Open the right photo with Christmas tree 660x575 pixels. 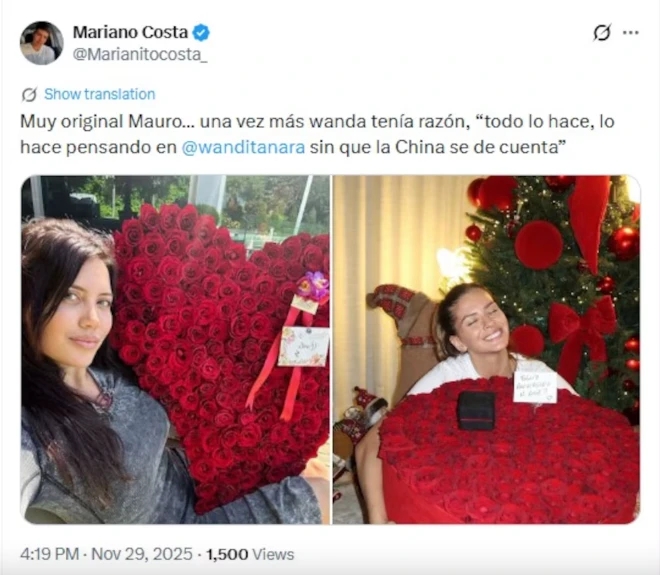[486, 349]
